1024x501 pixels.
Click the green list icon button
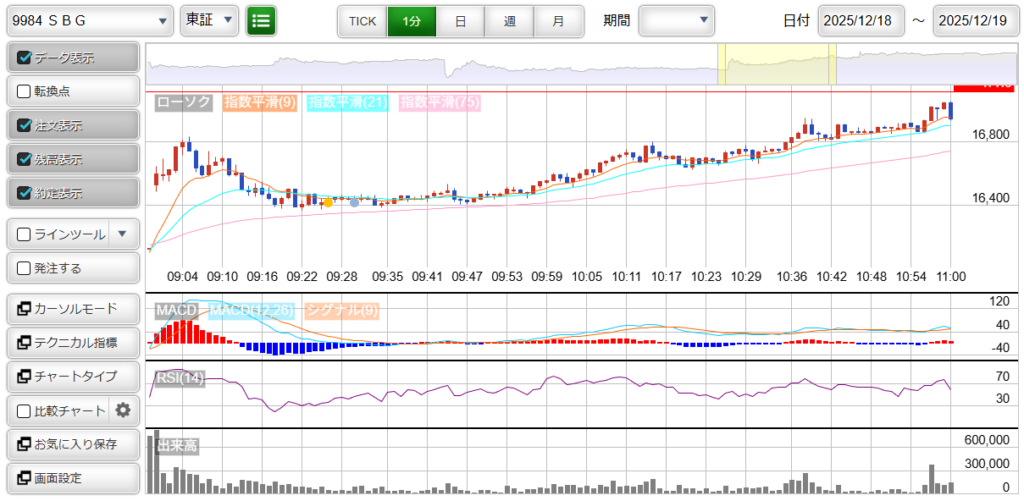[x=261, y=20]
